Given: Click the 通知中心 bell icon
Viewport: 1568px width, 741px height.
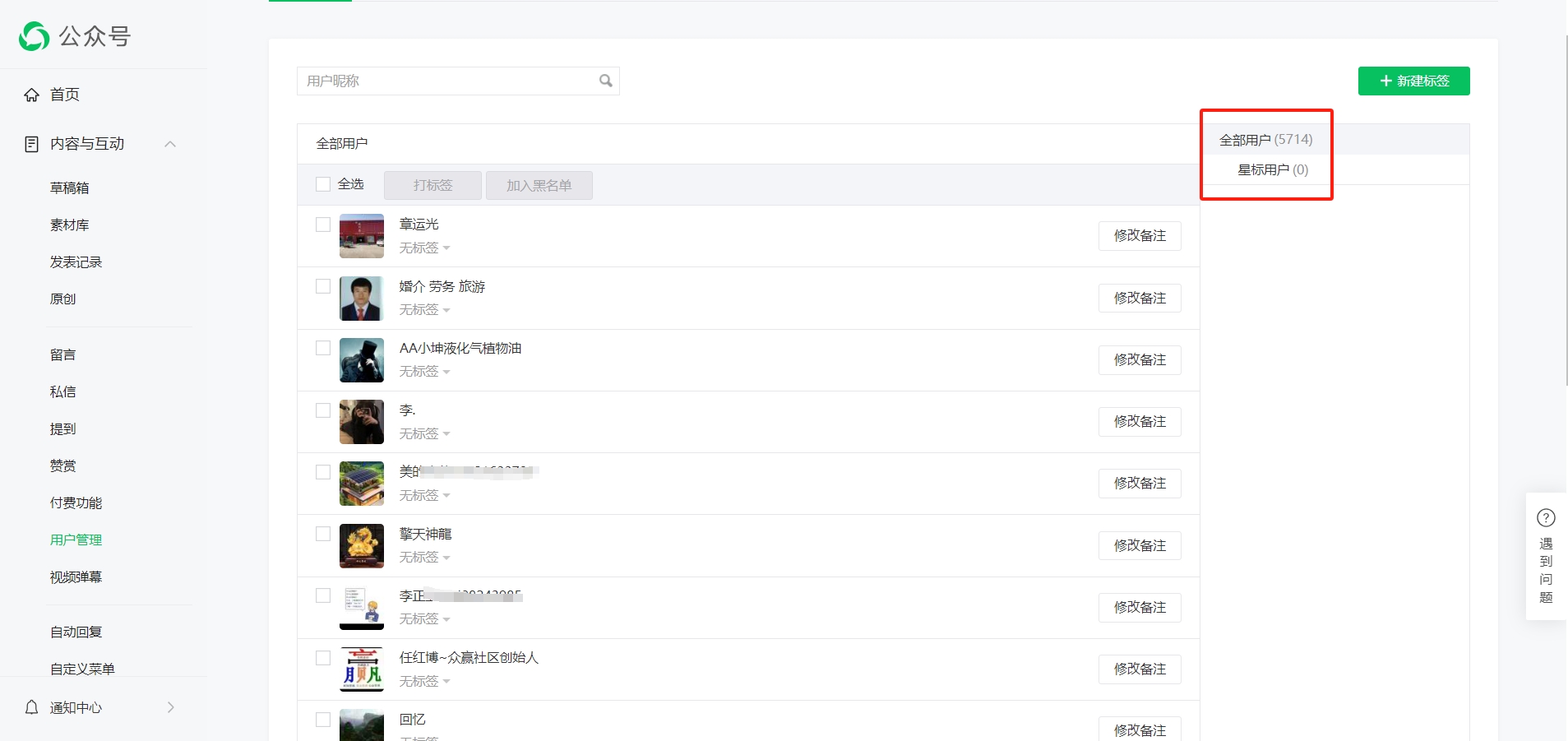Looking at the screenshot, I should (x=32, y=707).
